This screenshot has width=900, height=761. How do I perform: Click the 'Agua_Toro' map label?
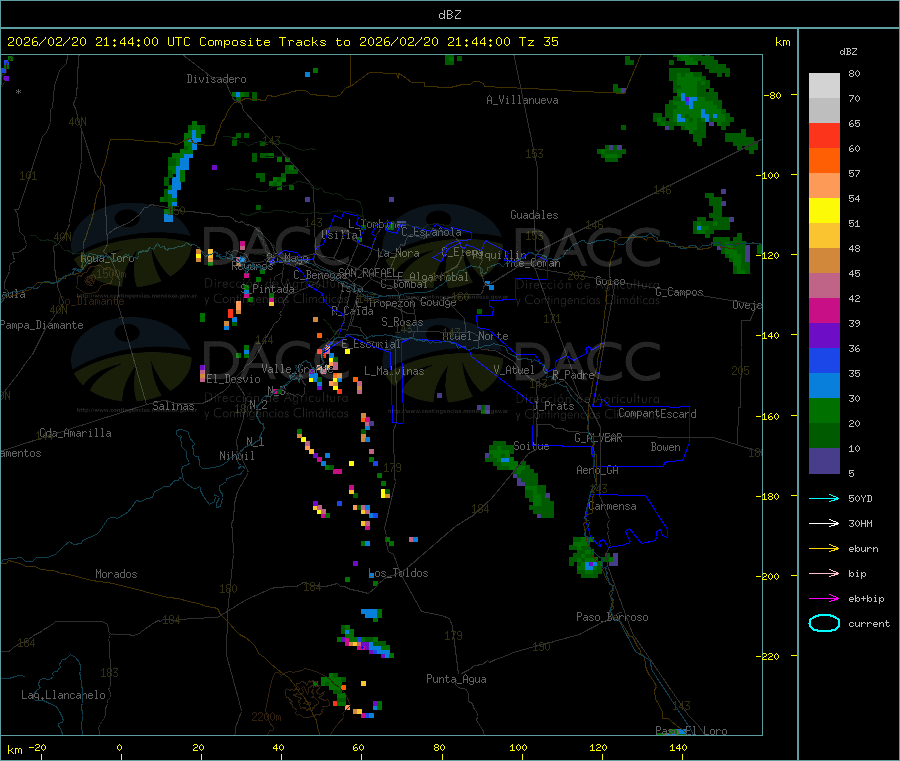coord(107,259)
